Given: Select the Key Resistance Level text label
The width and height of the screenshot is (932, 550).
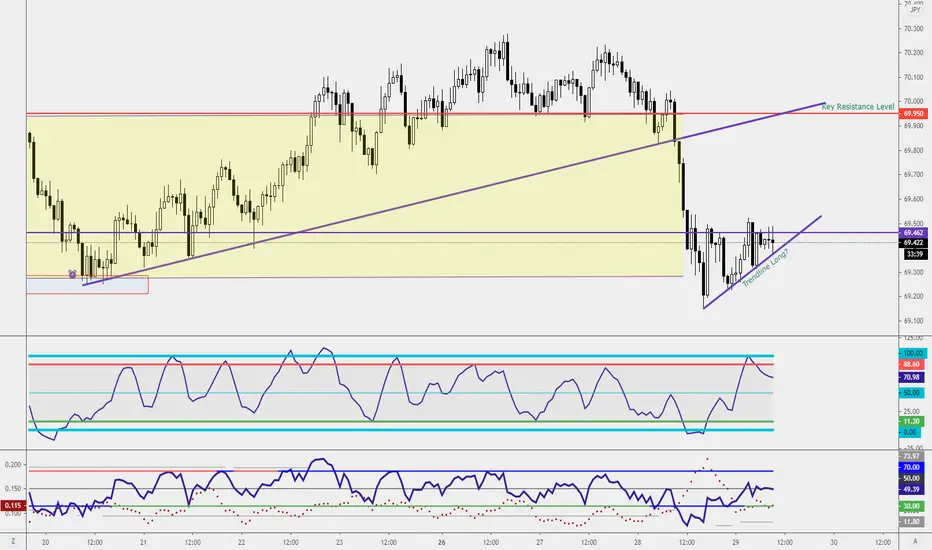Looking at the screenshot, I should coord(858,107).
